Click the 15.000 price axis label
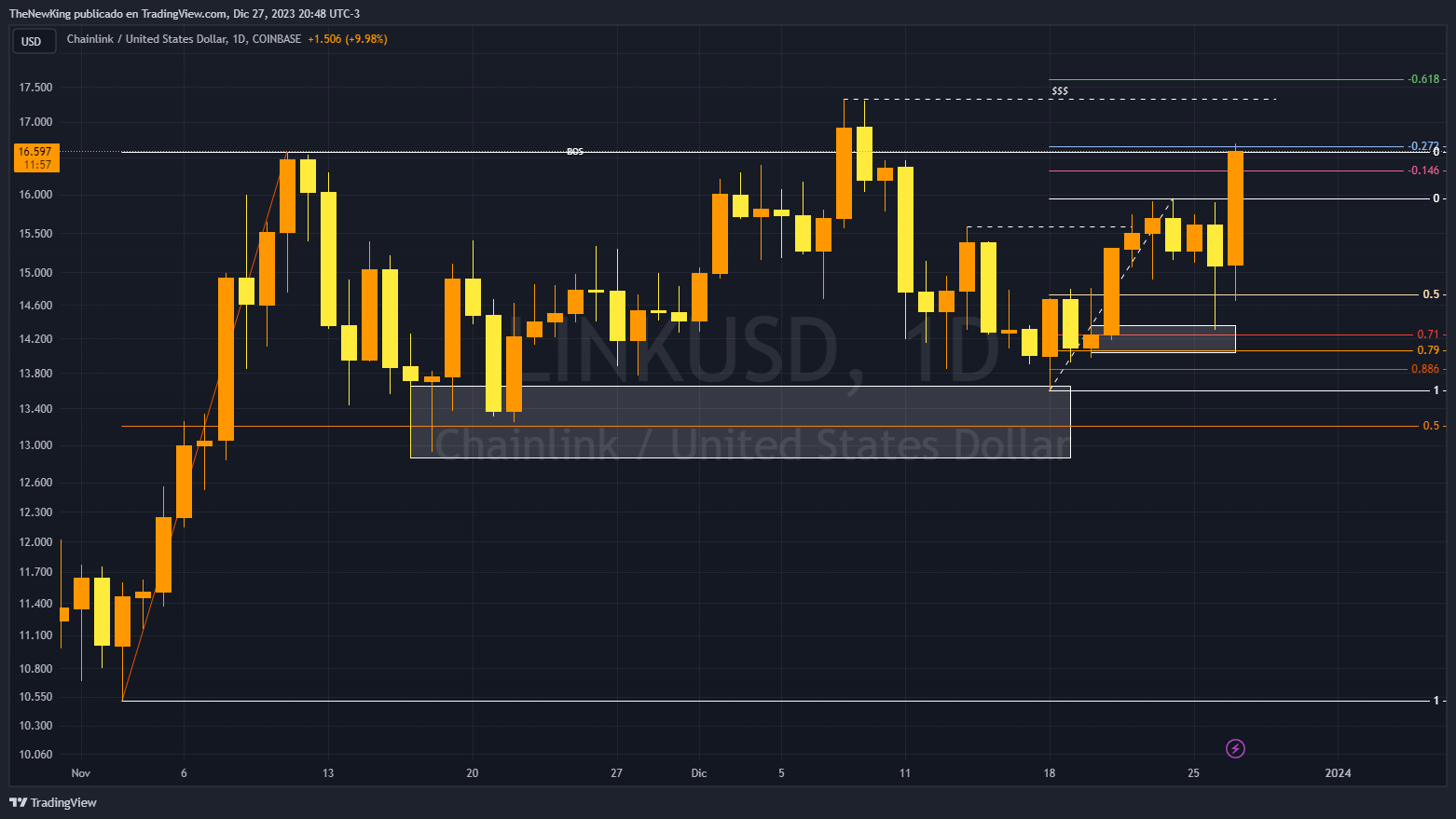 [35, 273]
